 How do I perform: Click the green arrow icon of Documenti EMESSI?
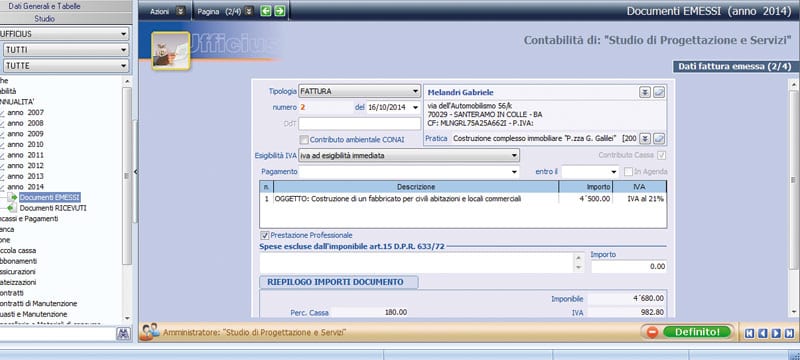pyautogui.click(x=13, y=197)
